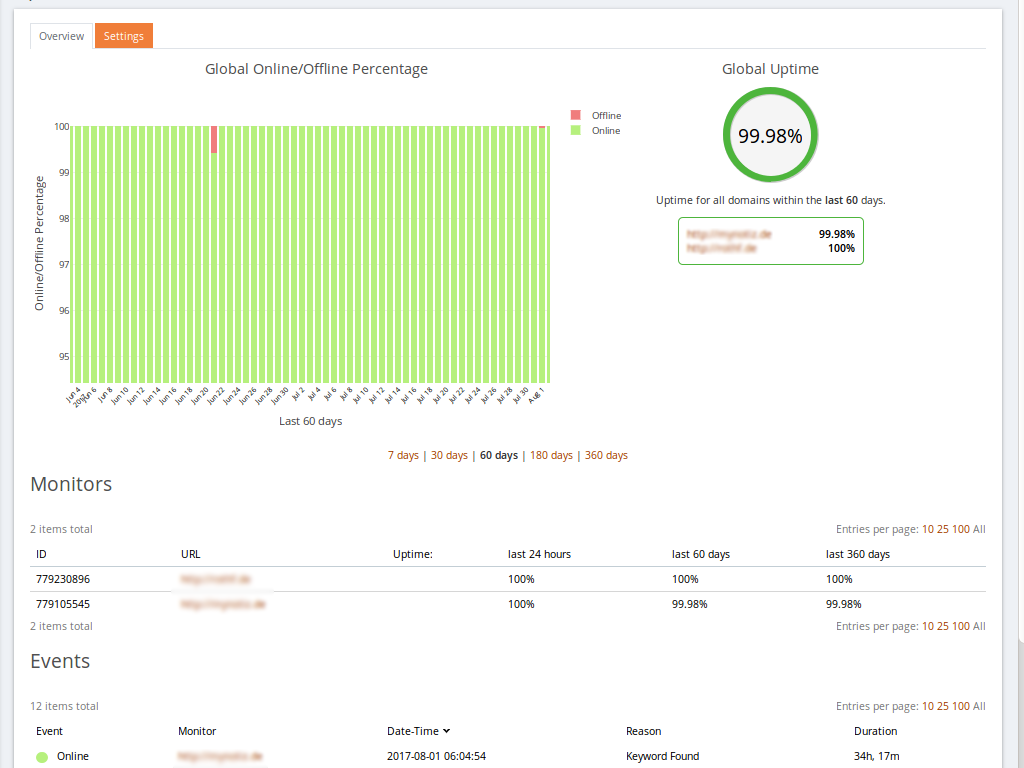Show the 360 days range
Screen dimensions: 1024x768
[606, 455]
